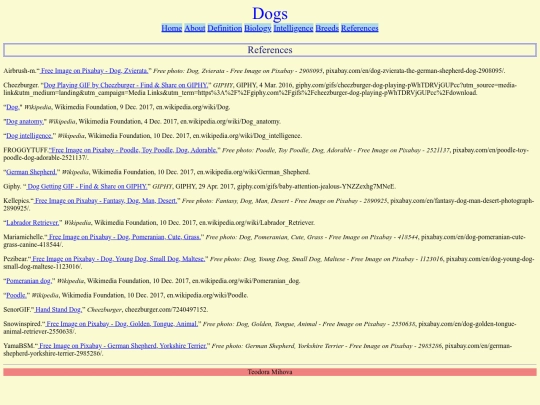Open the Dog Playing GIF by Cheezburger link
Screen dimensions: 540x405
tap(126, 85)
